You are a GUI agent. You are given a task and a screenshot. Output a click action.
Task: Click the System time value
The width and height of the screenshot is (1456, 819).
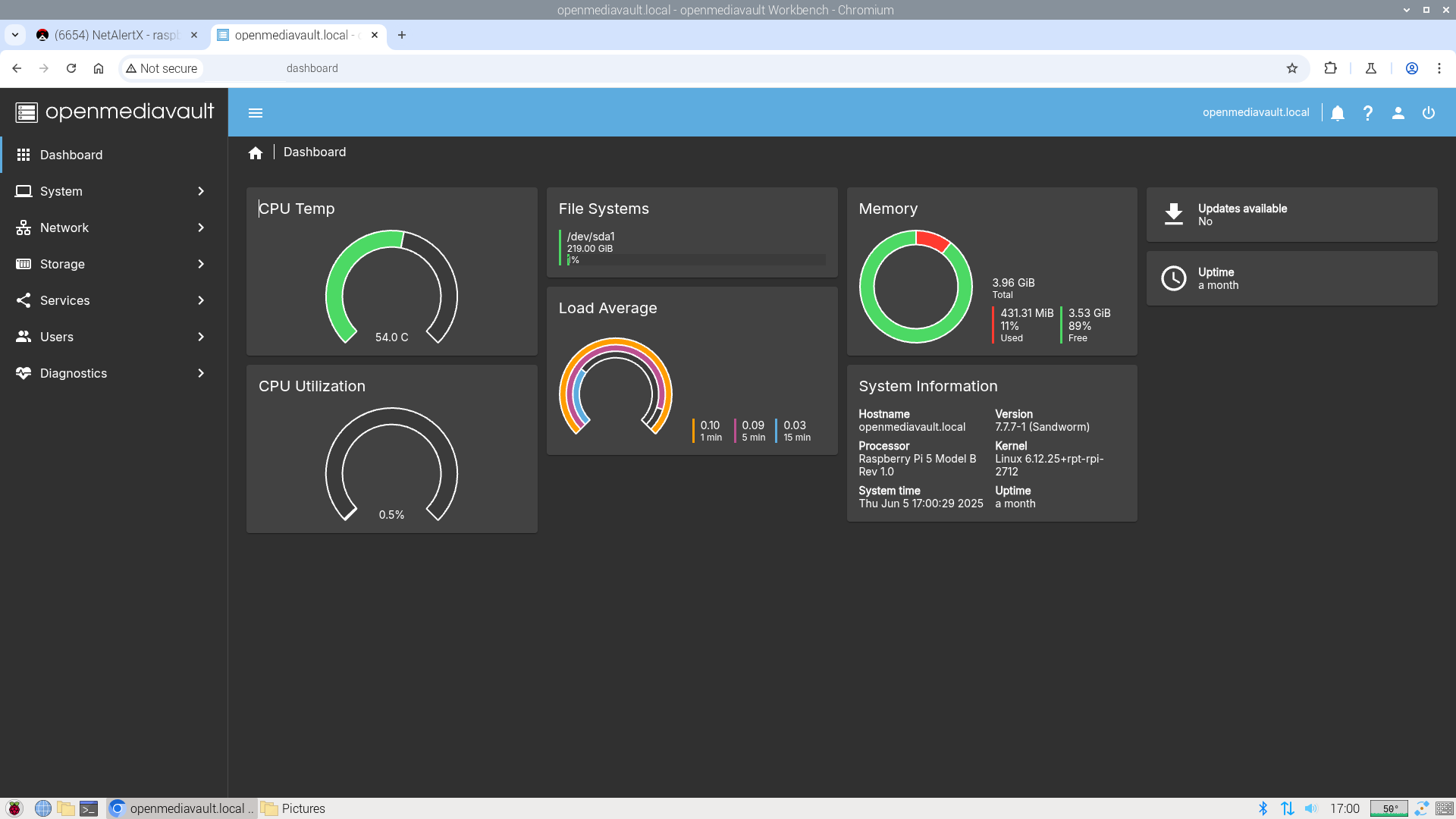[921, 504]
